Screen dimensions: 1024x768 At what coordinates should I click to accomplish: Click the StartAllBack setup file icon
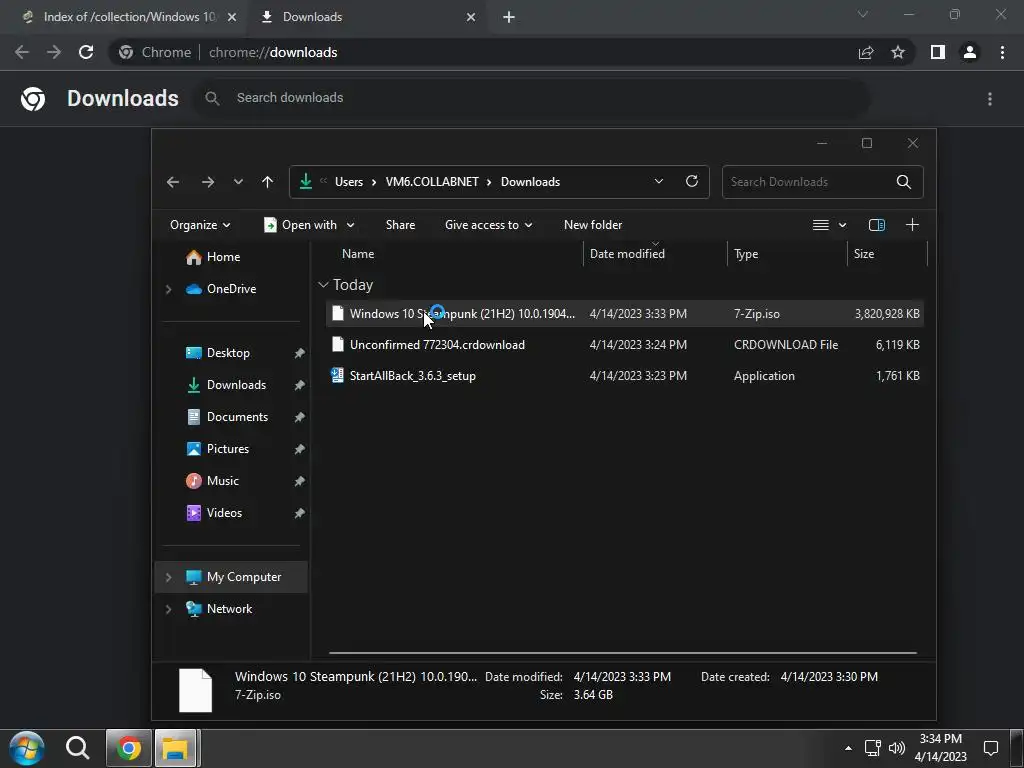(337, 376)
